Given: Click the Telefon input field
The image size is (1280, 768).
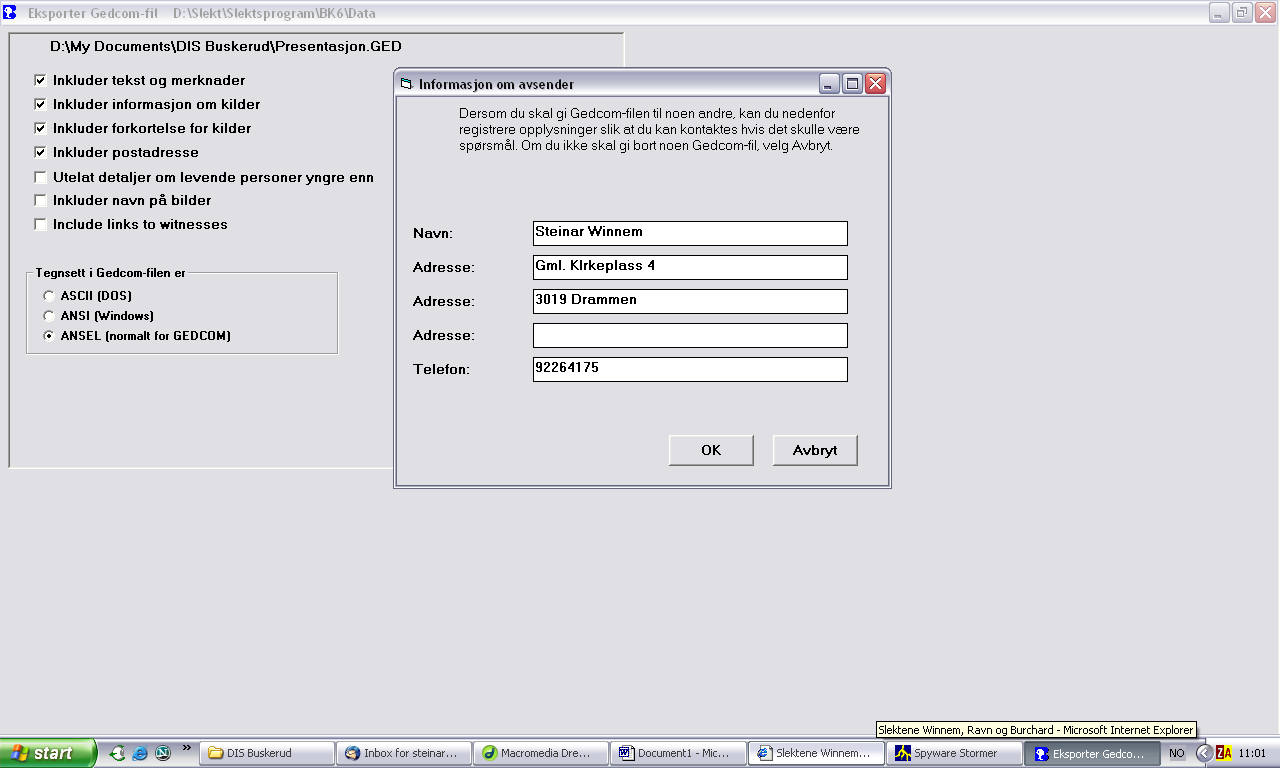Looking at the screenshot, I should (690, 369).
